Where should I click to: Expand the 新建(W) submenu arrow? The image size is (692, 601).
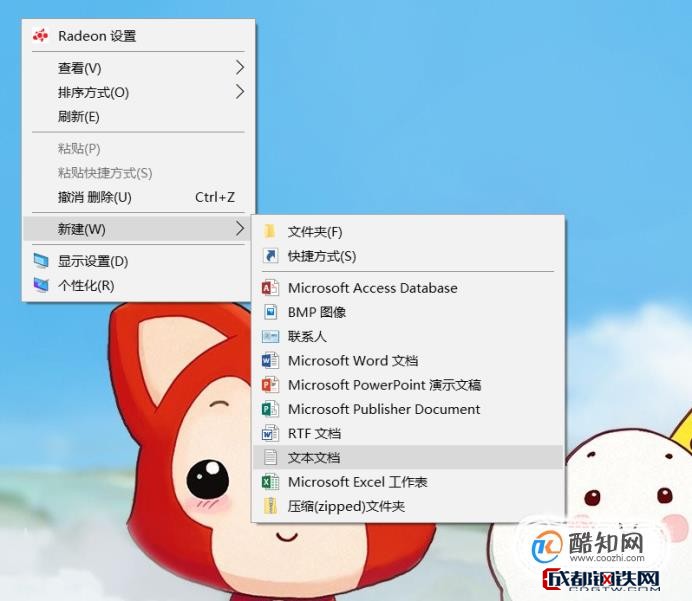tap(240, 229)
